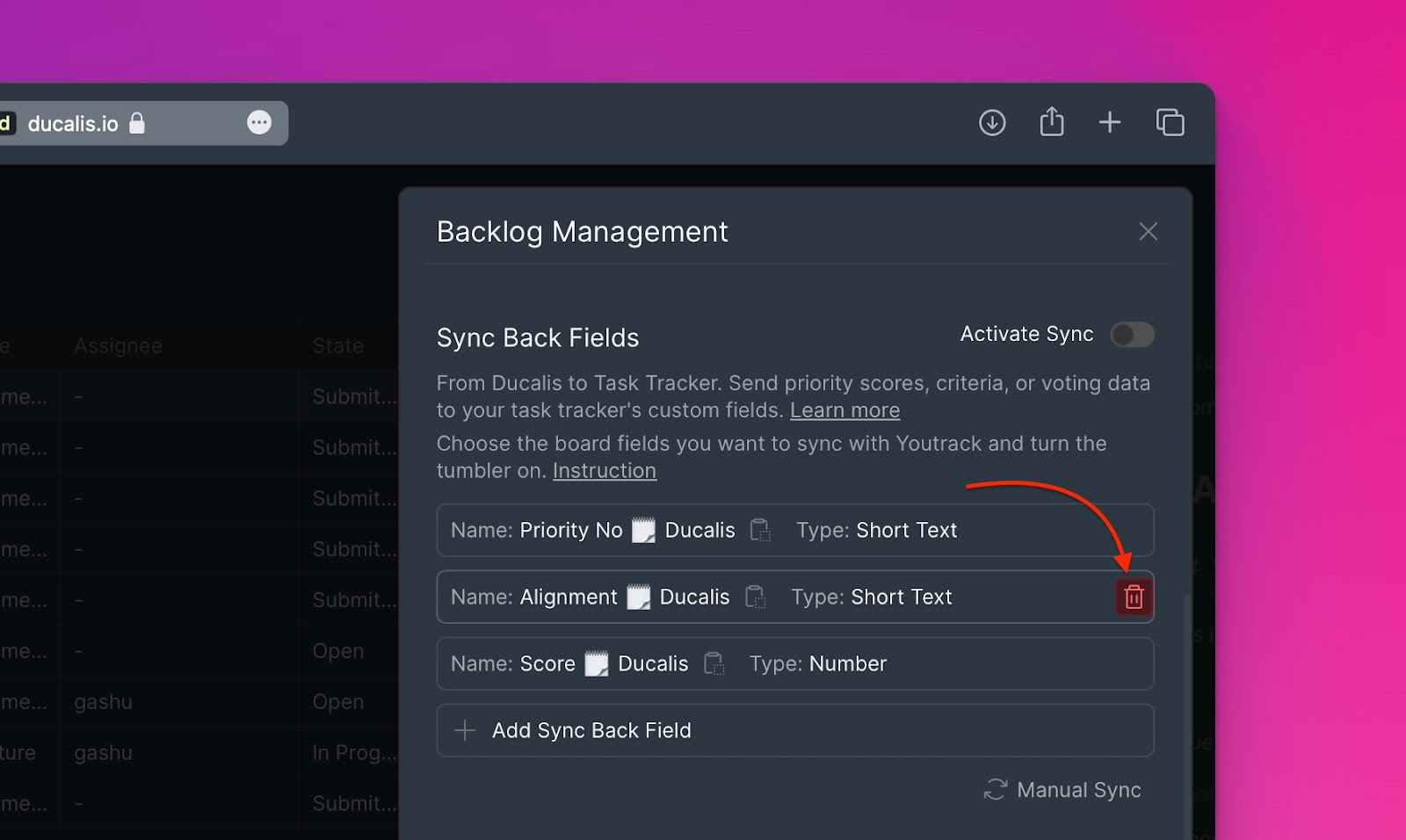
Task: Click the lock icon beside ducalis.io
Action: tap(137, 122)
